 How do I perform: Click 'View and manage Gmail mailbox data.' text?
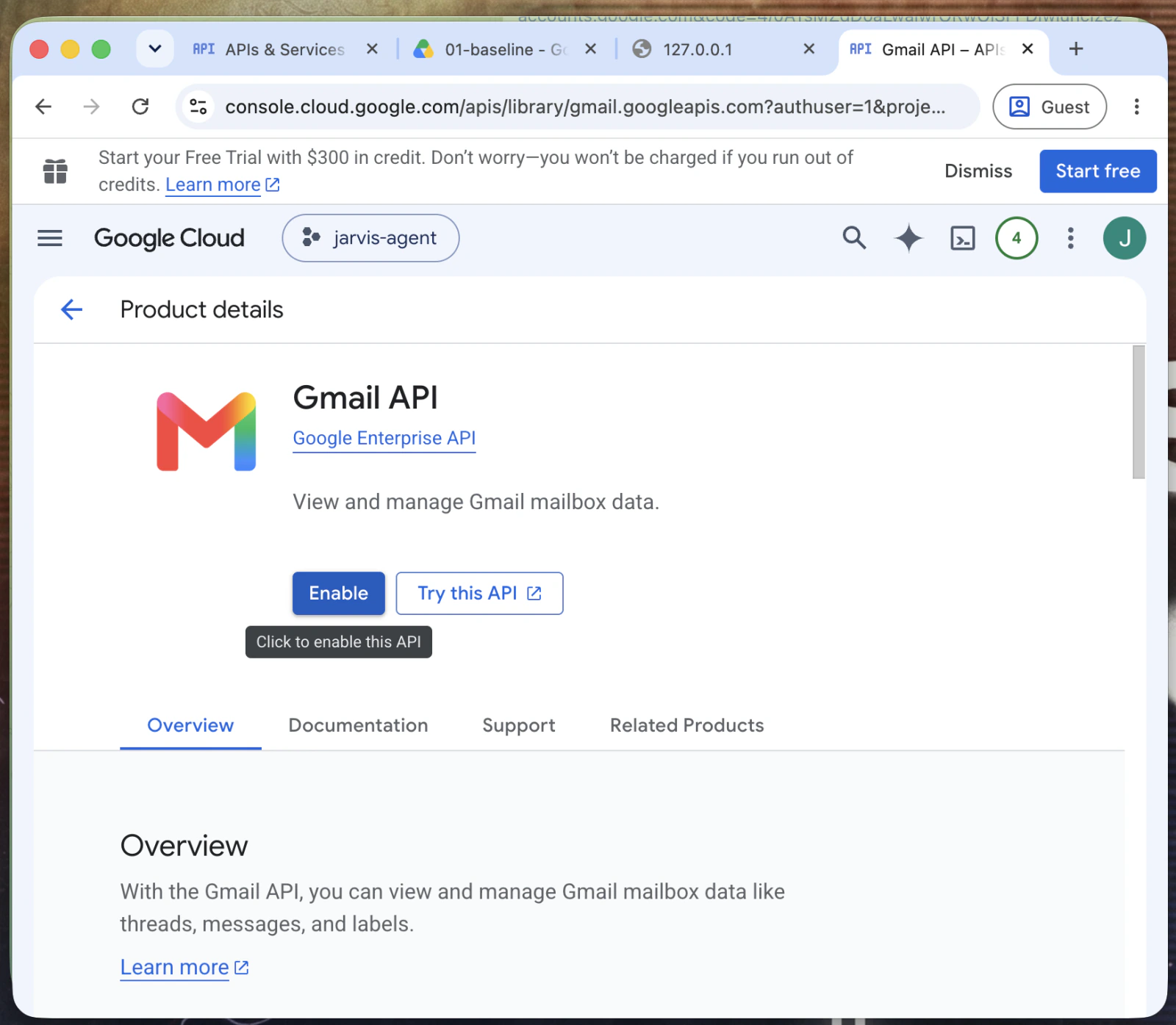pos(476,502)
